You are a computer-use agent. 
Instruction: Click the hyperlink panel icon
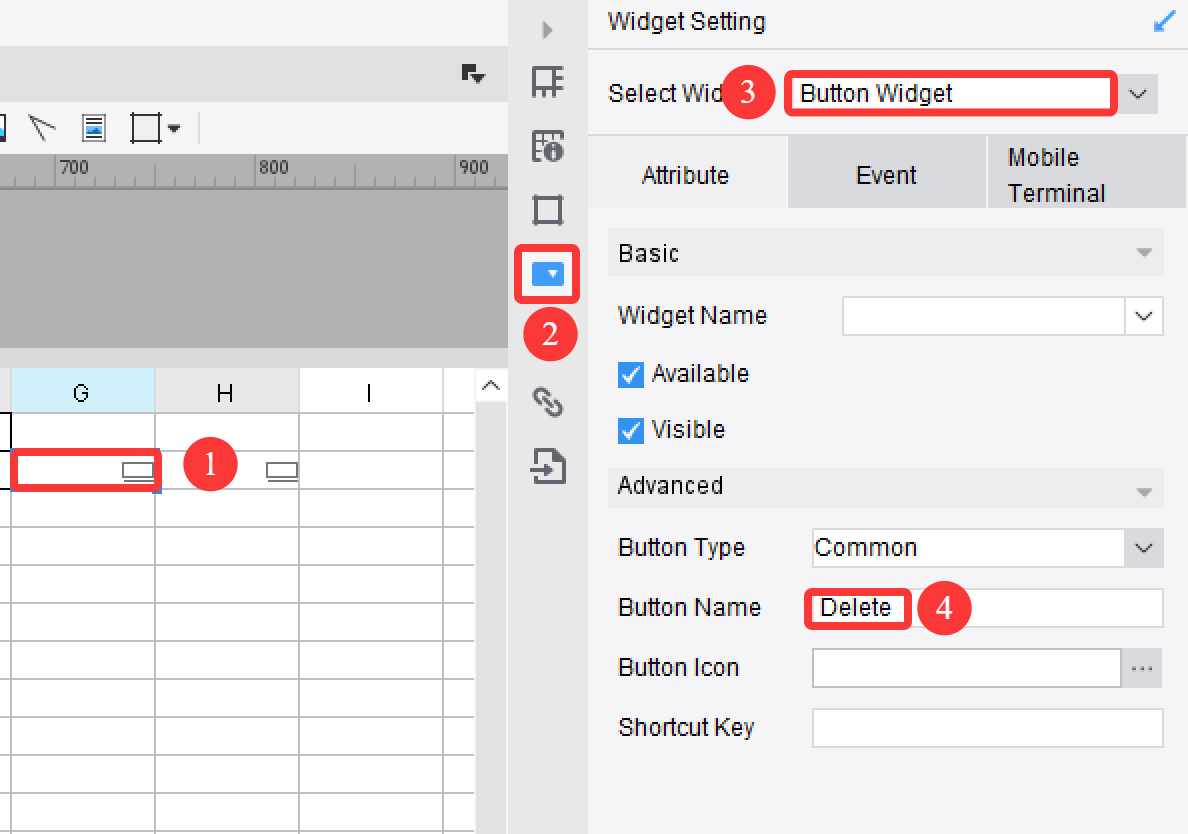pyautogui.click(x=547, y=403)
